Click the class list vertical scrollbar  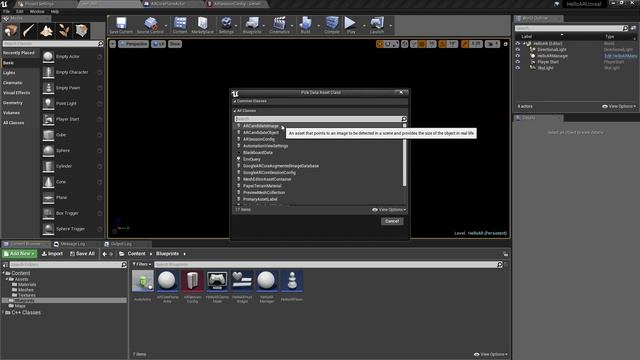404,155
